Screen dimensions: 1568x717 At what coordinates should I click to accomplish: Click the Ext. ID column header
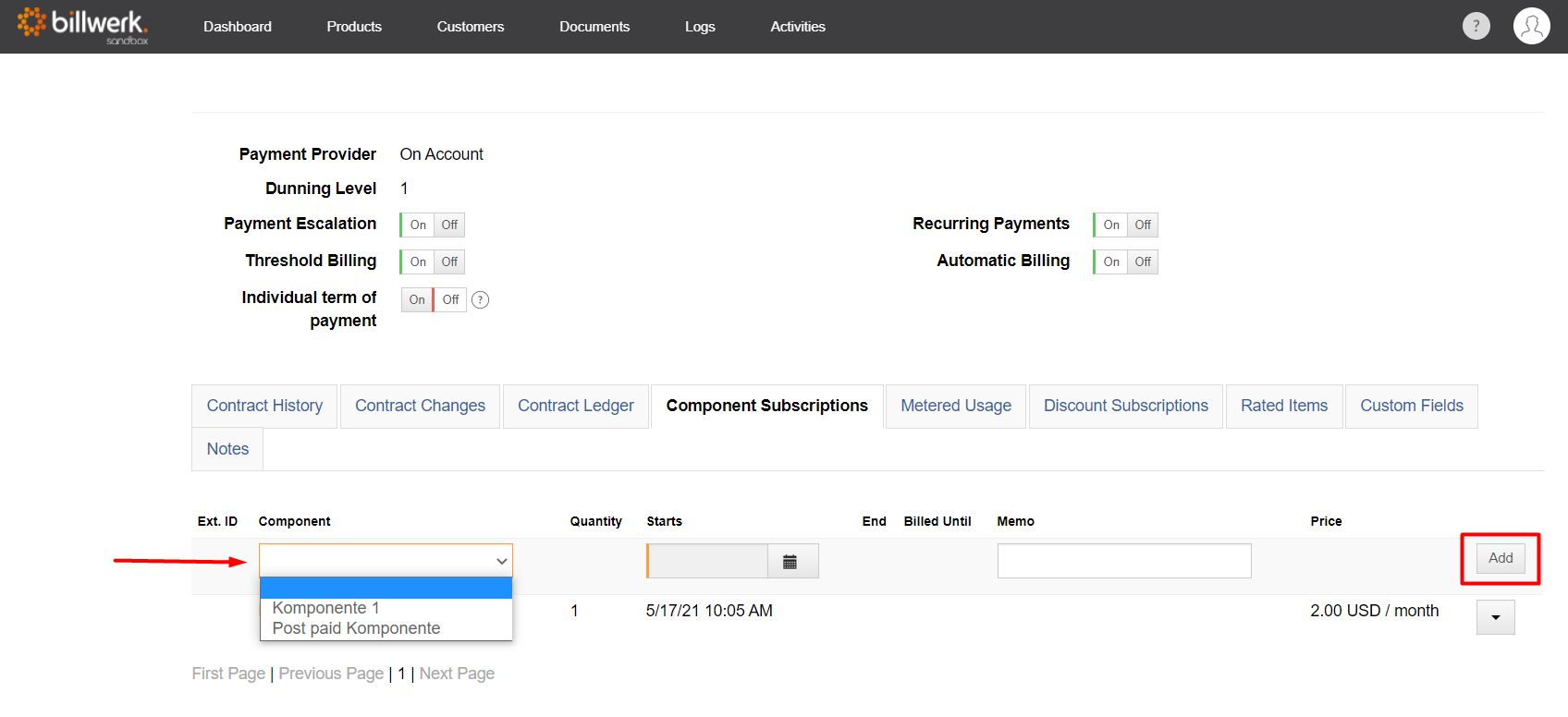[217, 521]
